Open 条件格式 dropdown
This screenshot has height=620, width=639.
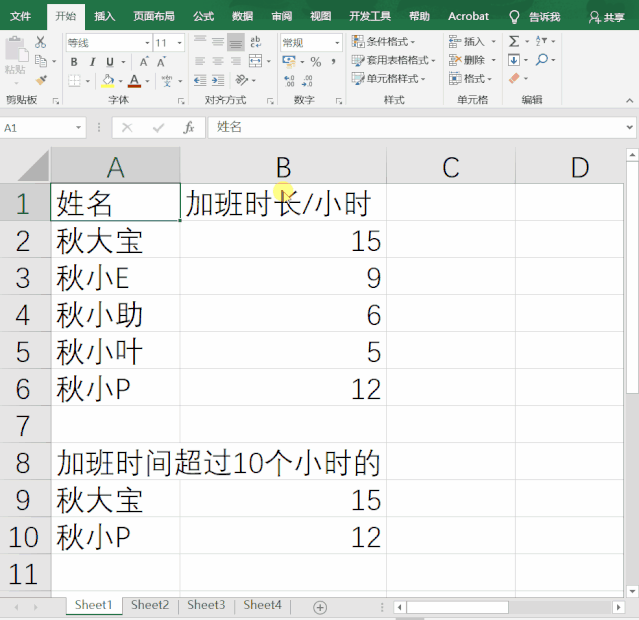[x=383, y=42]
